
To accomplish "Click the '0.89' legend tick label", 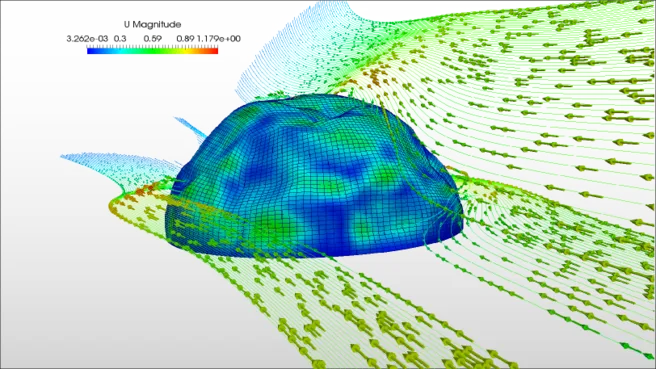I will [185, 39].
